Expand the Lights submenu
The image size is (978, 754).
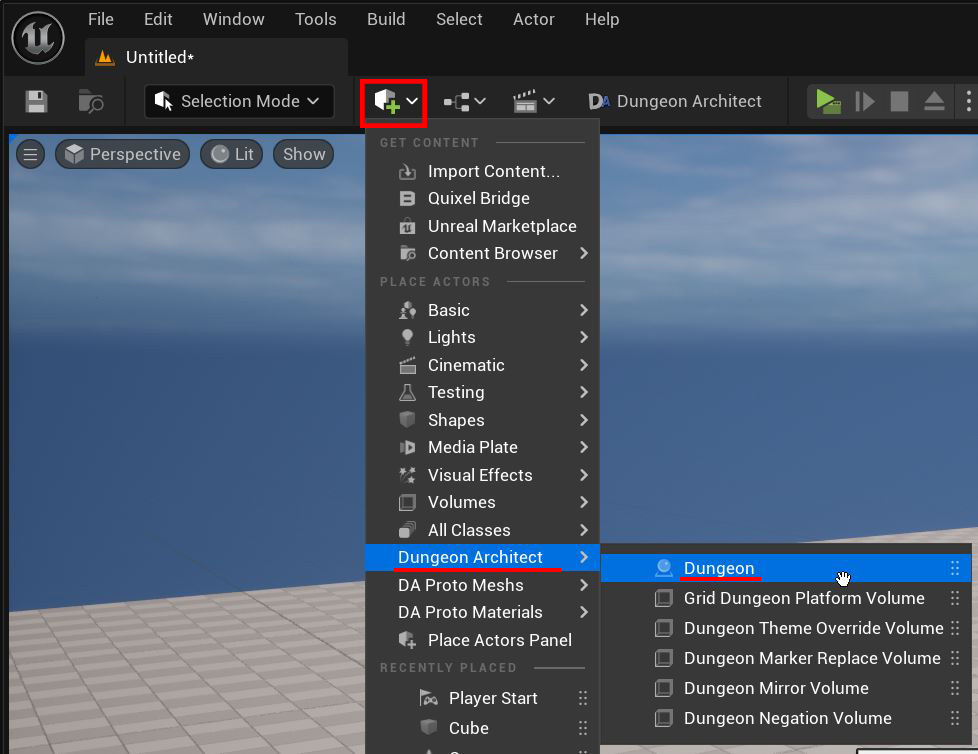click(482, 337)
